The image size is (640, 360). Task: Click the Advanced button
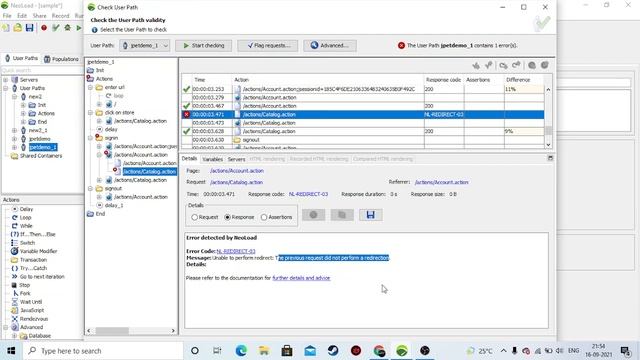tap(330, 45)
